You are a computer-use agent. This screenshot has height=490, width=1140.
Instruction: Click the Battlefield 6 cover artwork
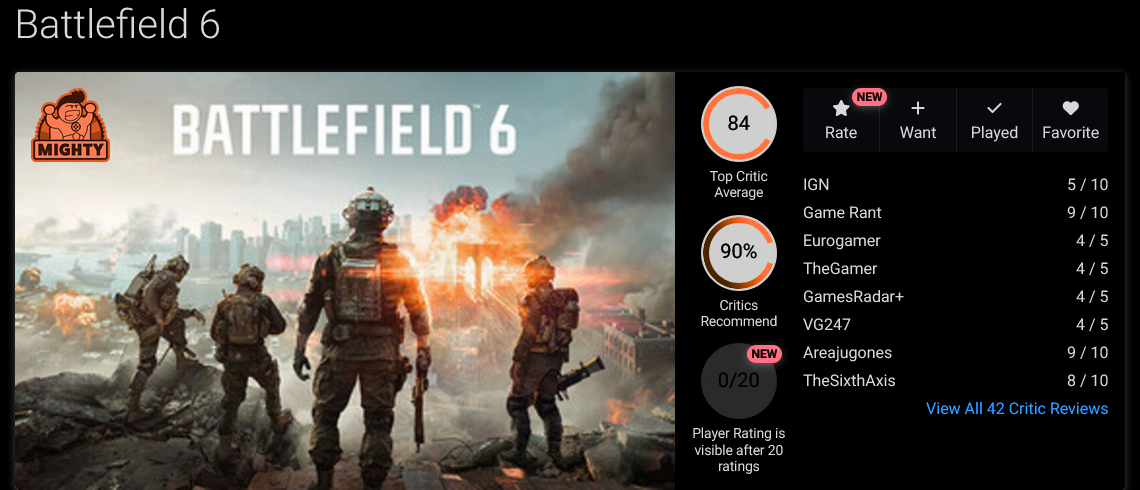pyautogui.click(x=345, y=281)
